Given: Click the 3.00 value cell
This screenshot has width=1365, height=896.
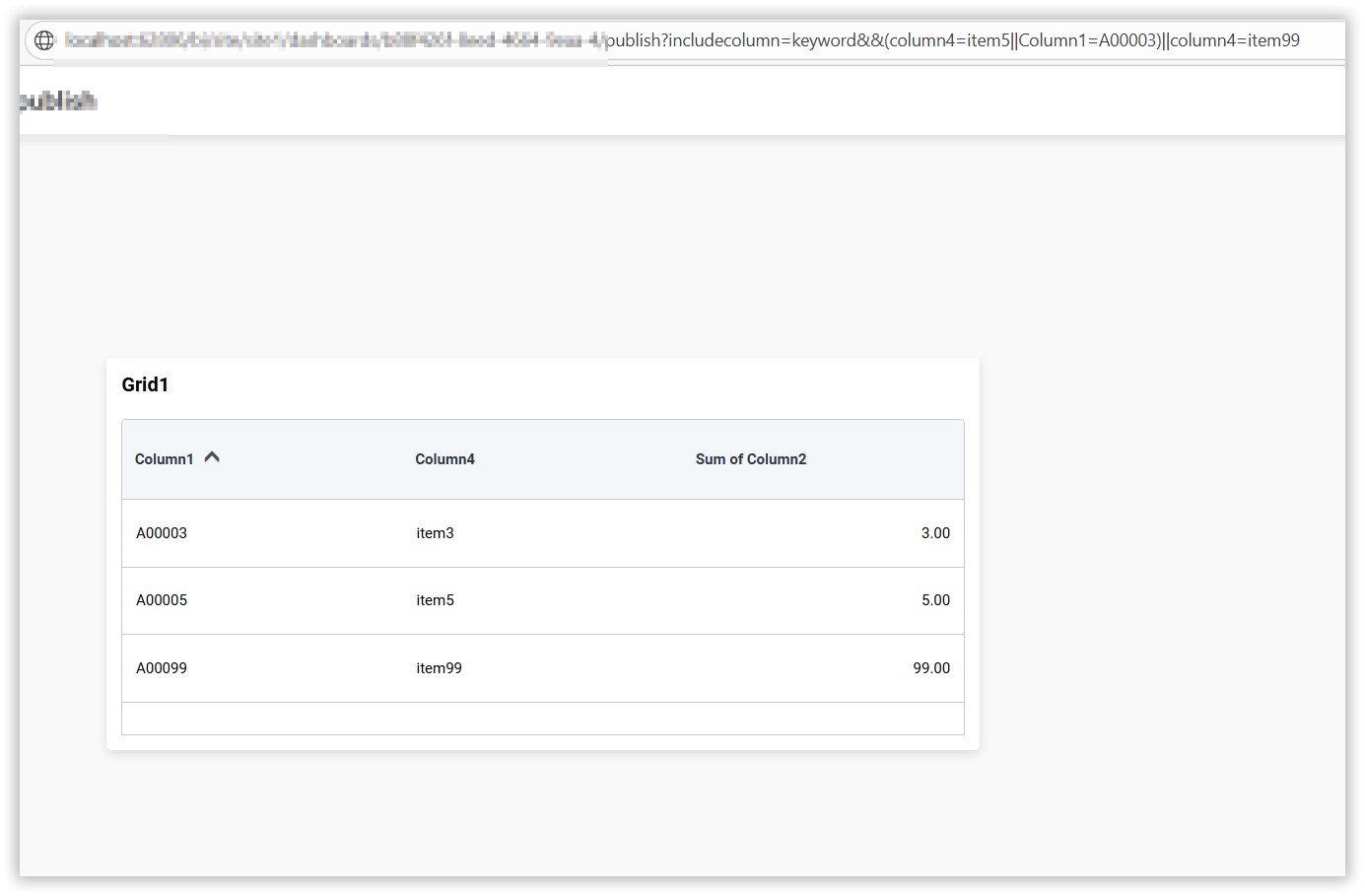Looking at the screenshot, I should tap(934, 533).
